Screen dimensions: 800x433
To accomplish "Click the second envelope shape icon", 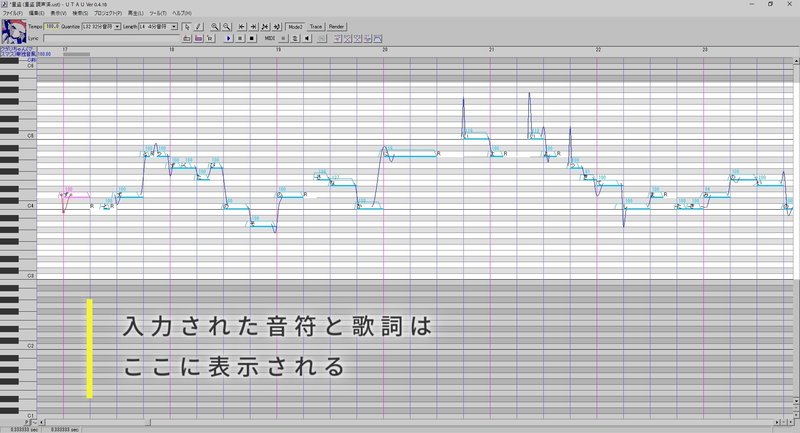I will 348,39.
